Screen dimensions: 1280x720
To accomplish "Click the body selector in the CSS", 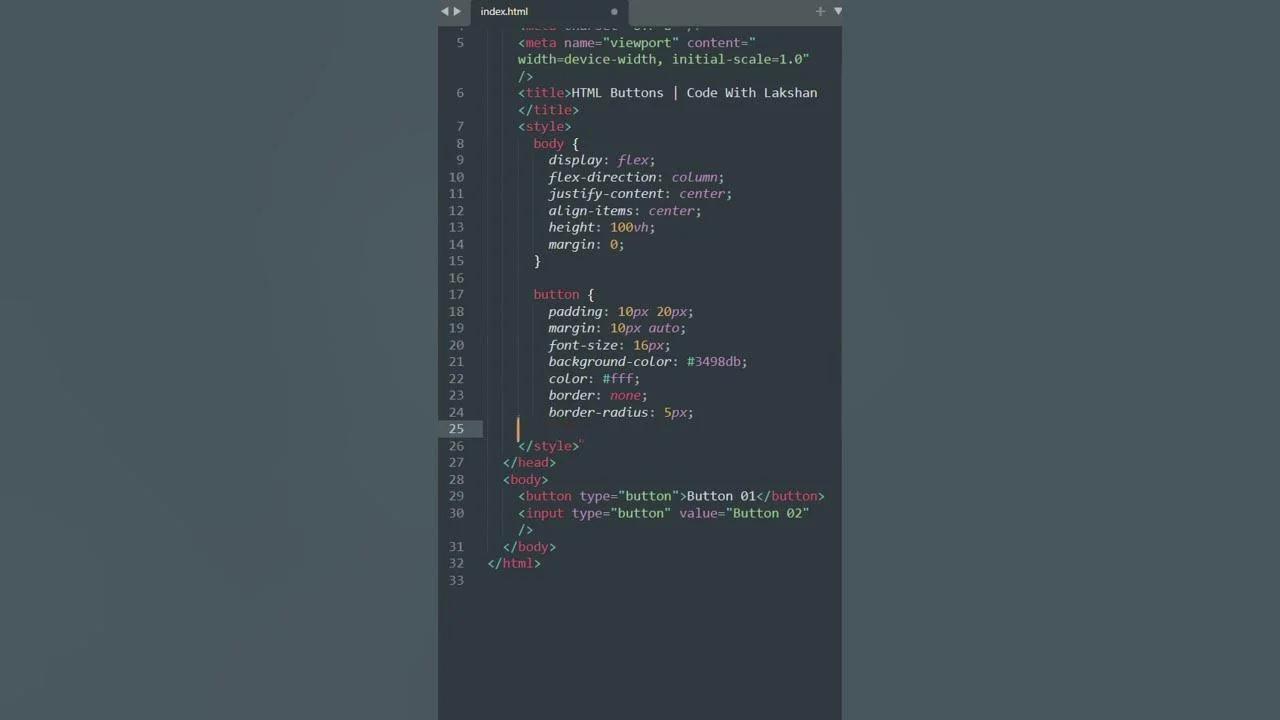I will [x=548, y=144].
